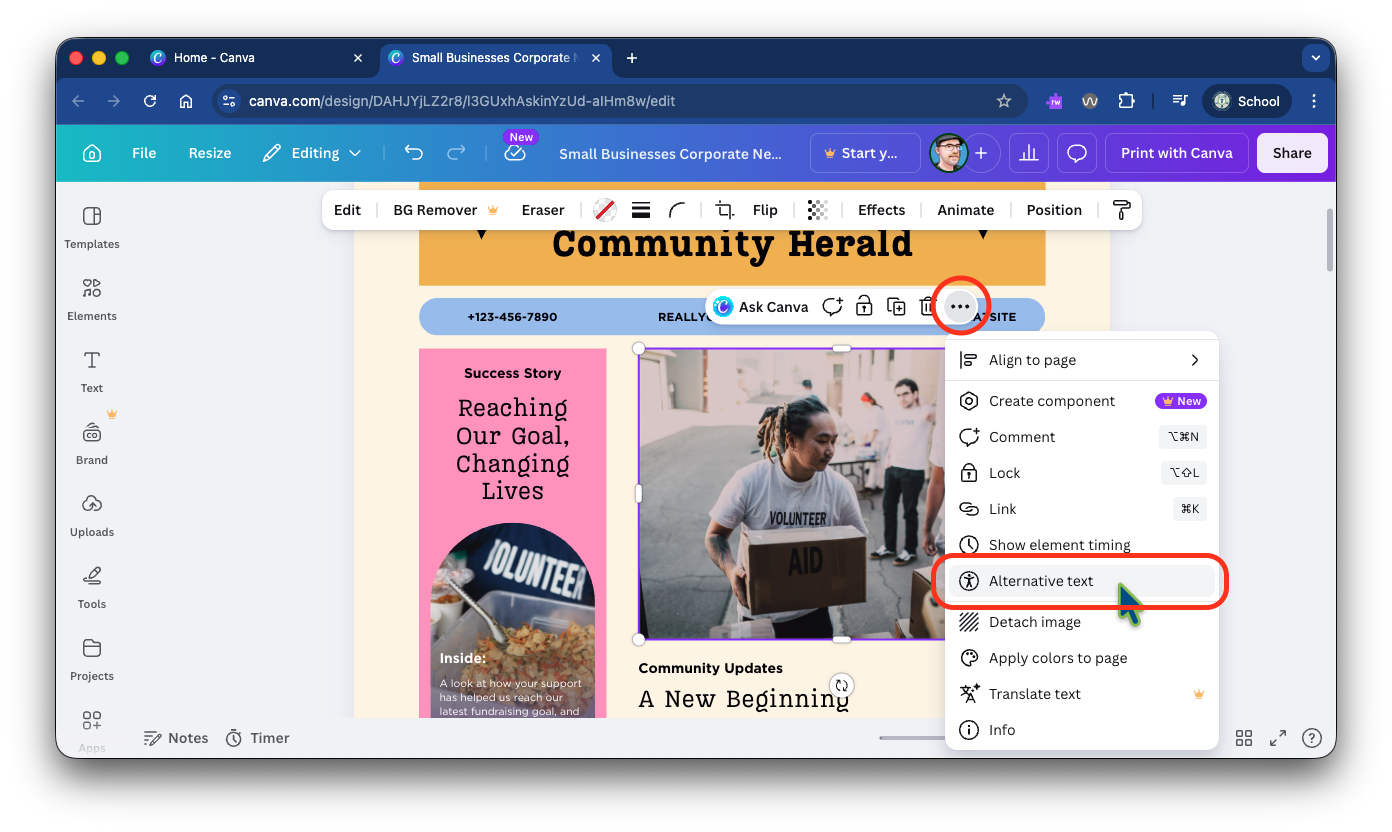The width and height of the screenshot is (1392, 832).
Task: Click Animate in toolbar
Action: click(x=965, y=210)
